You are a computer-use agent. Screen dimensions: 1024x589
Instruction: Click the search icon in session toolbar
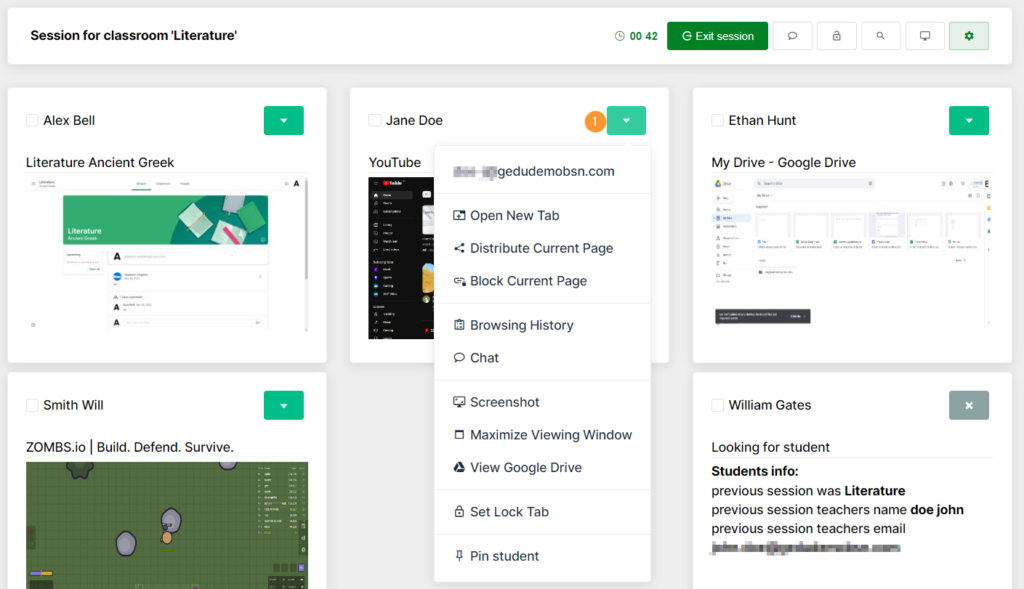tap(880, 35)
